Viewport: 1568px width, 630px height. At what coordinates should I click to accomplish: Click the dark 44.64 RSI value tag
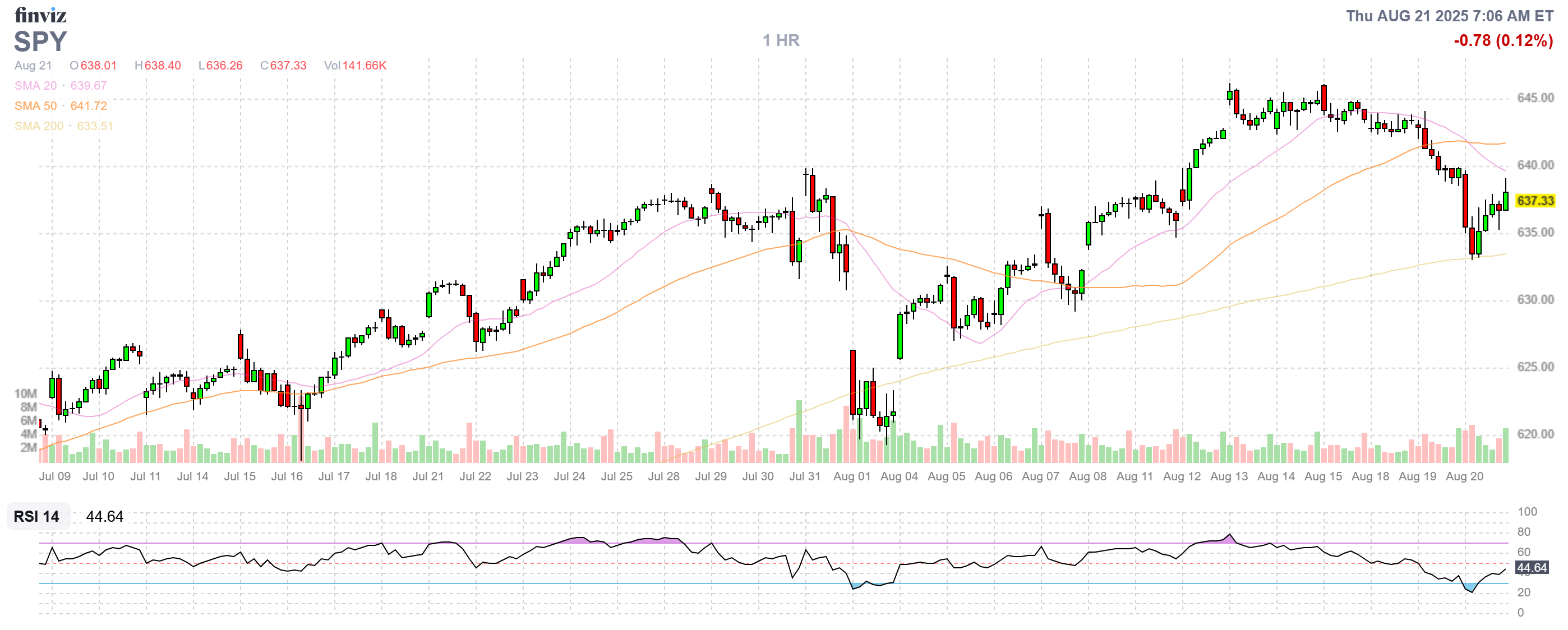(x=1532, y=567)
